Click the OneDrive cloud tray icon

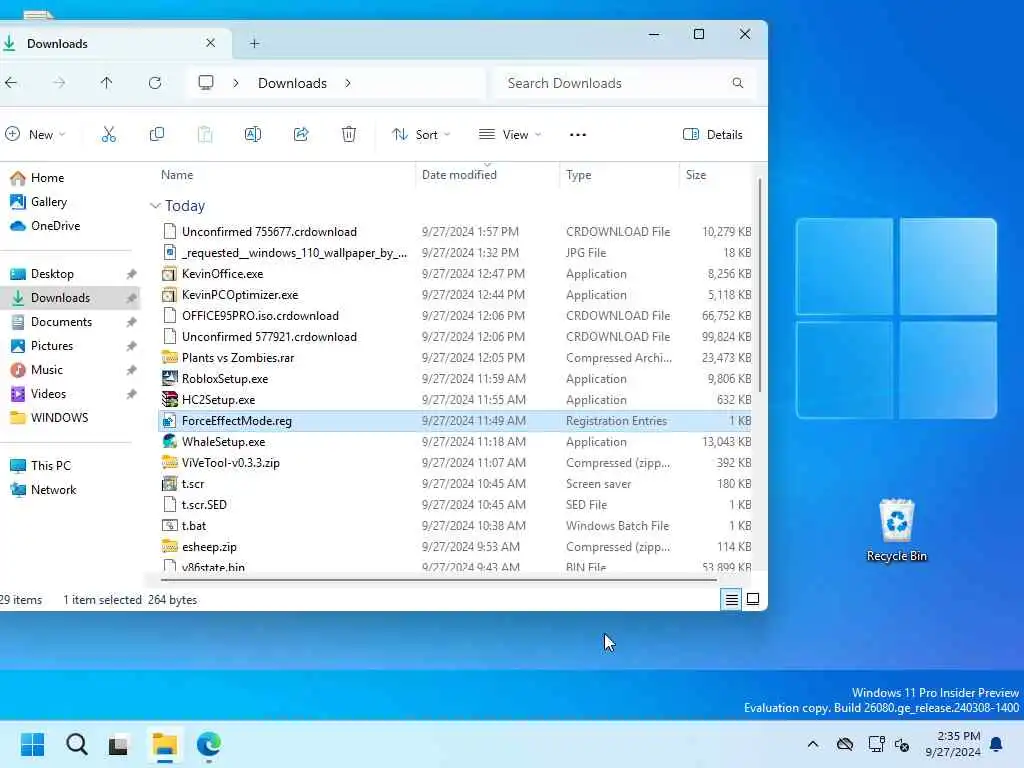pos(845,744)
